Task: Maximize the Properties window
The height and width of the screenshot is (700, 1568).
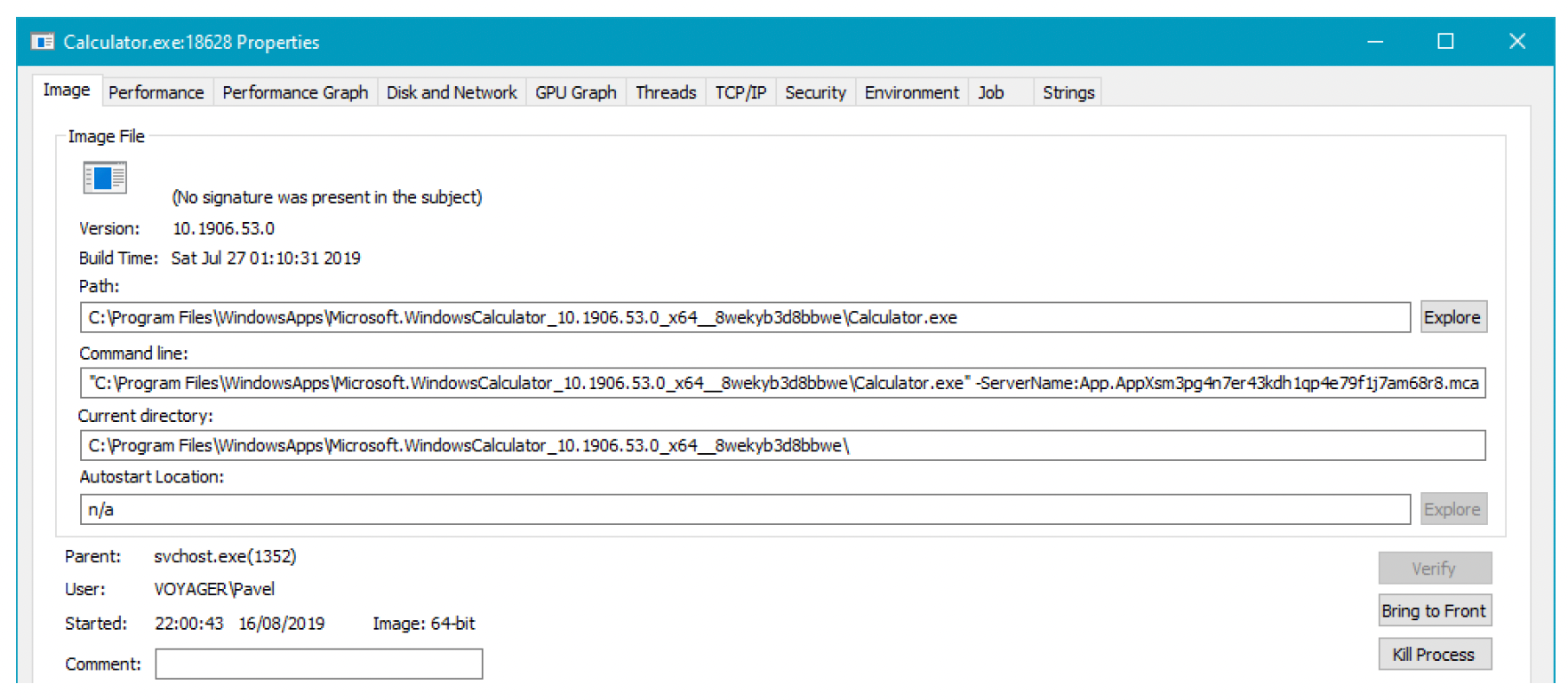Action: tap(1445, 42)
